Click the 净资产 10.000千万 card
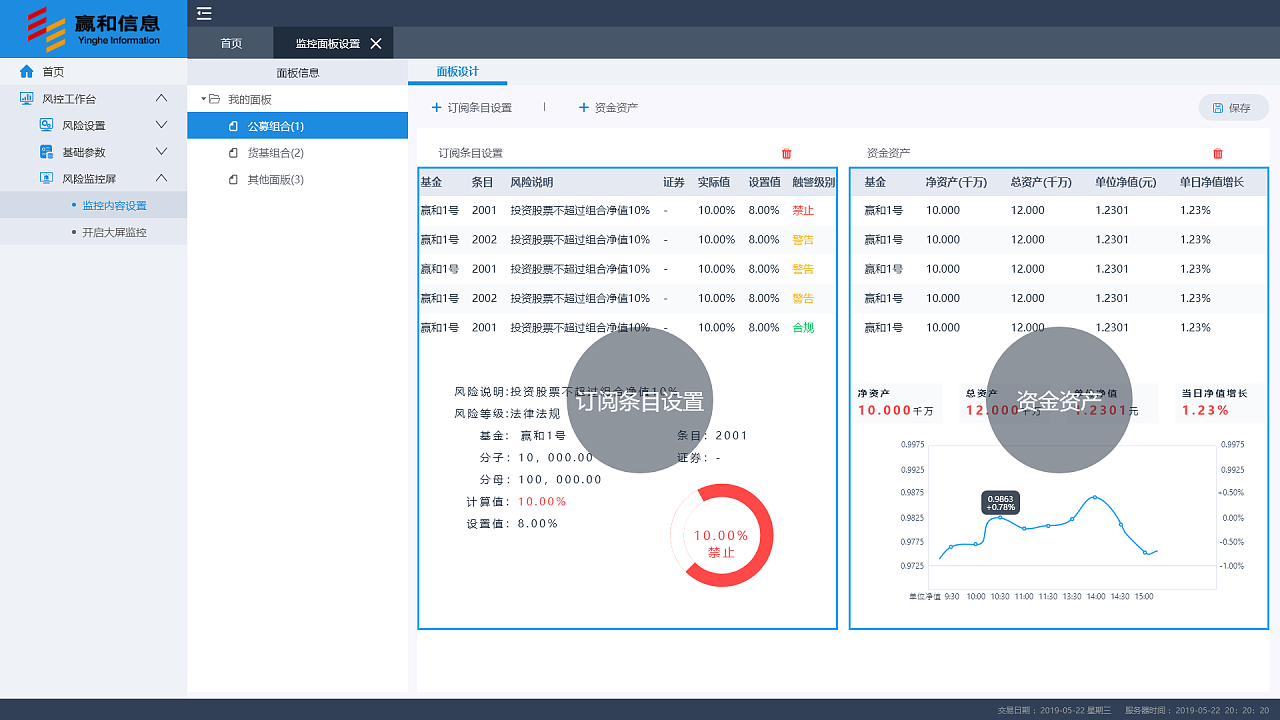The height and width of the screenshot is (720, 1280). pos(897,403)
